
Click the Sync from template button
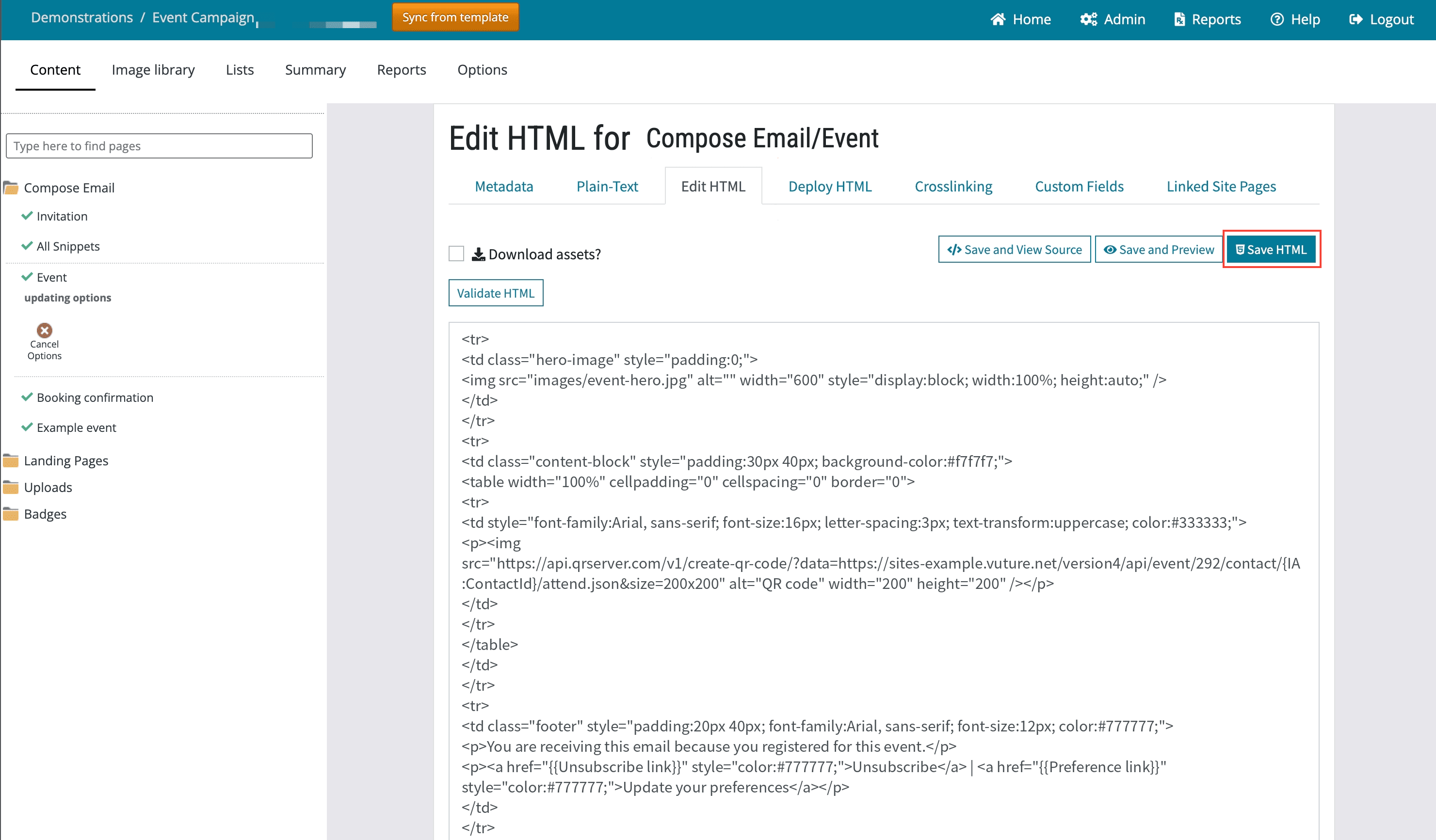click(455, 17)
